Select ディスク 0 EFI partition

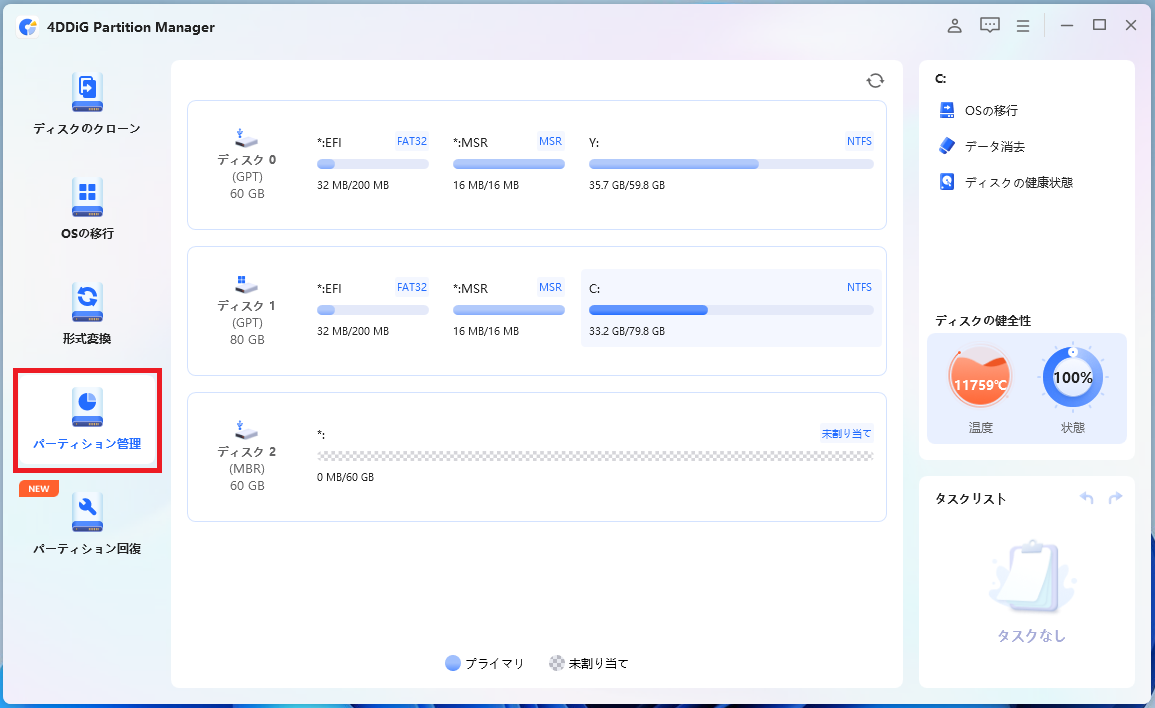point(373,163)
